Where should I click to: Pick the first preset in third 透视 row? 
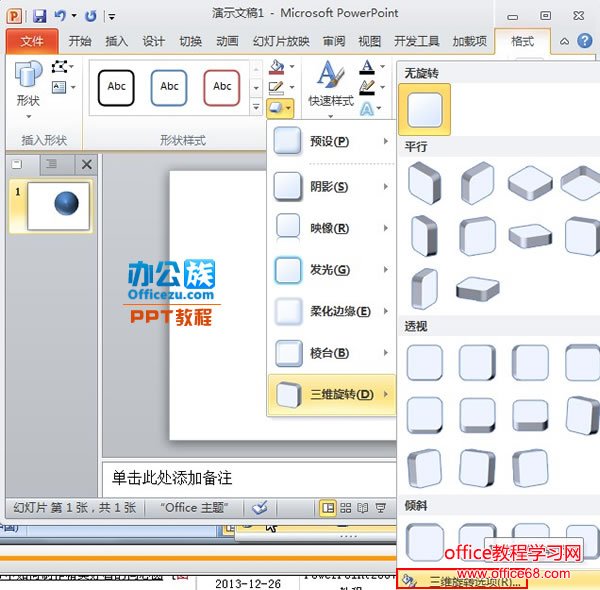tap(424, 468)
